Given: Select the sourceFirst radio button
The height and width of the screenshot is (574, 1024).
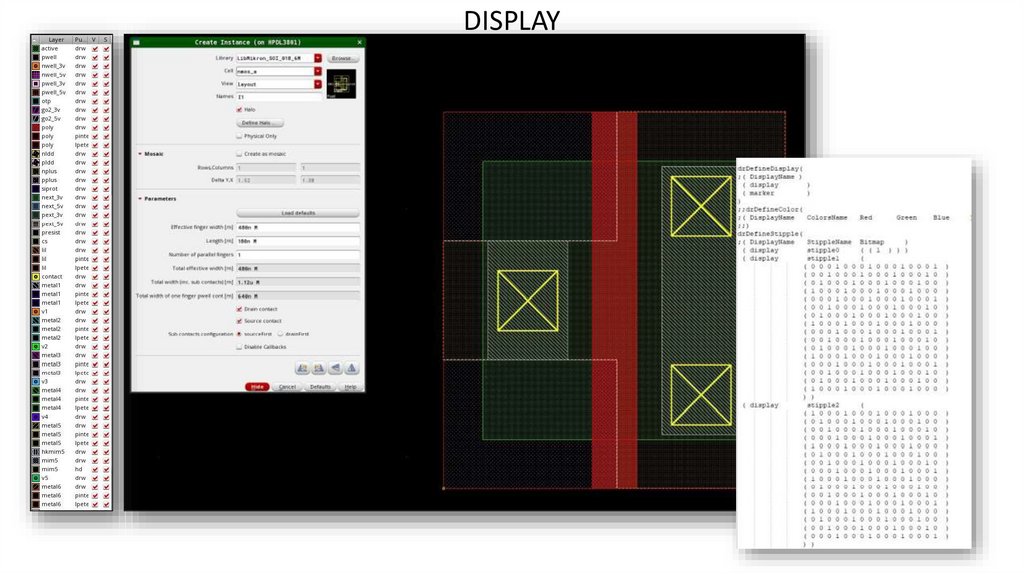Looking at the screenshot, I should 239,334.
